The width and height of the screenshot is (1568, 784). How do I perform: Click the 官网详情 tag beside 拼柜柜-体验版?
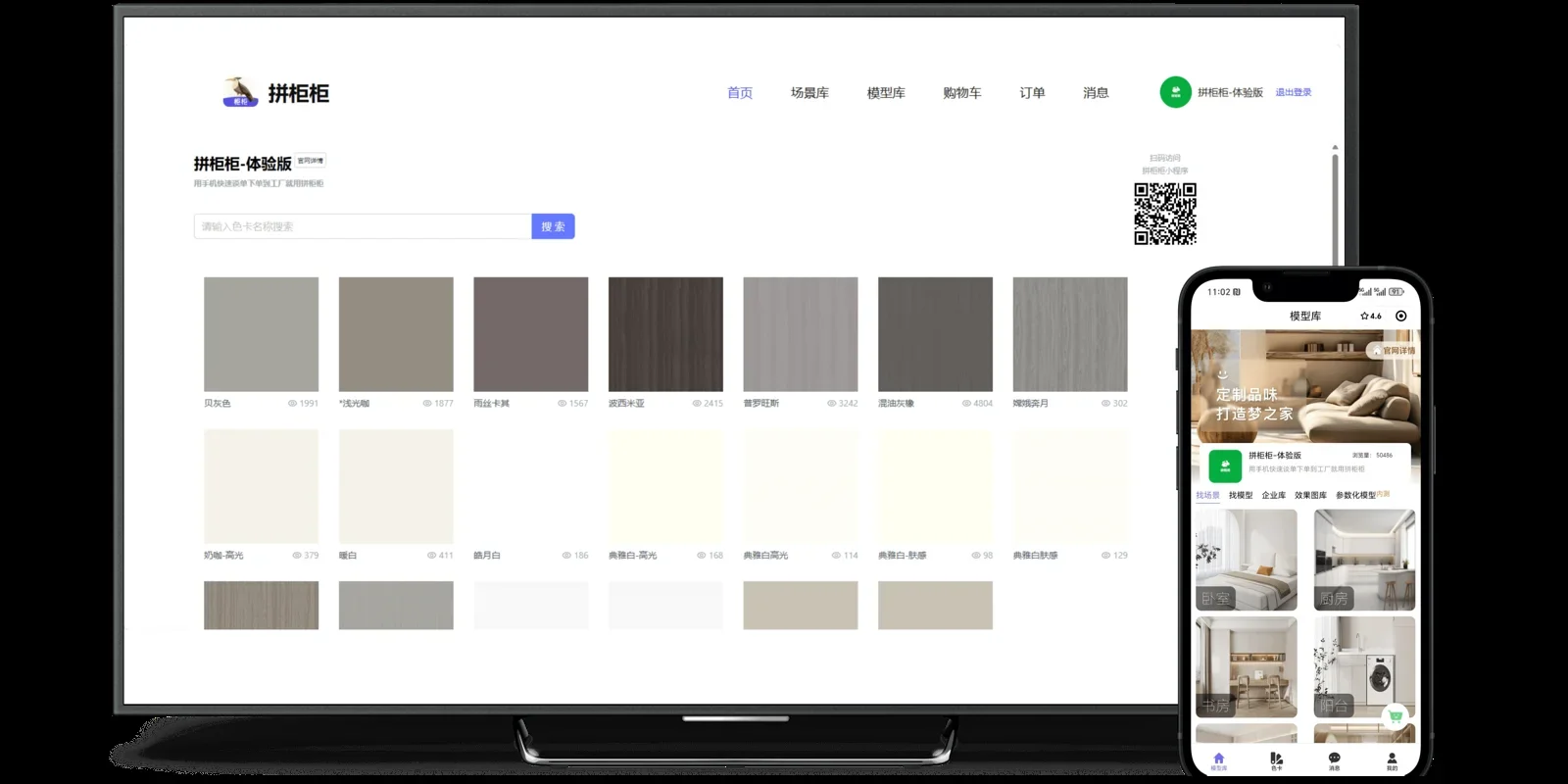coord(311,161)
